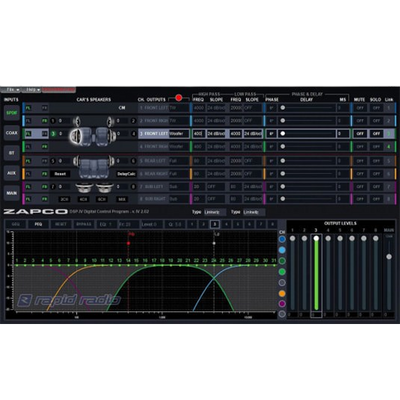Click the Reset button in speakers panel
This screenshot has height=400, width=400.
click(60, 174)
